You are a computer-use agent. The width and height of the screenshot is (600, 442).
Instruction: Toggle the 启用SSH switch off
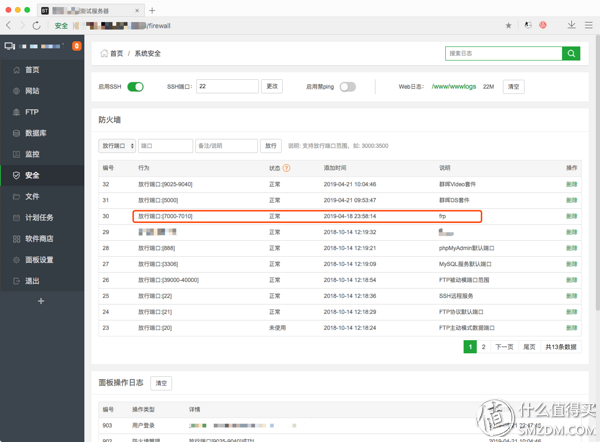pyautogui.click(x=135, y=87)
